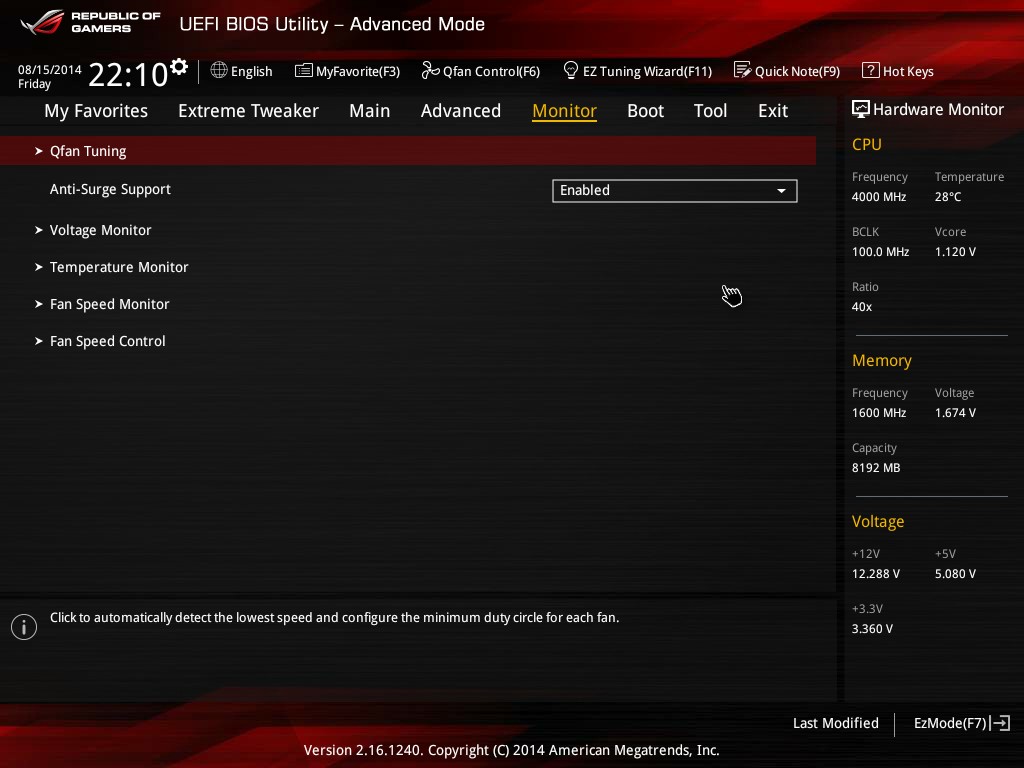
Task: Click the EzMode exit arrow icon
Action: pos(1000,723)
